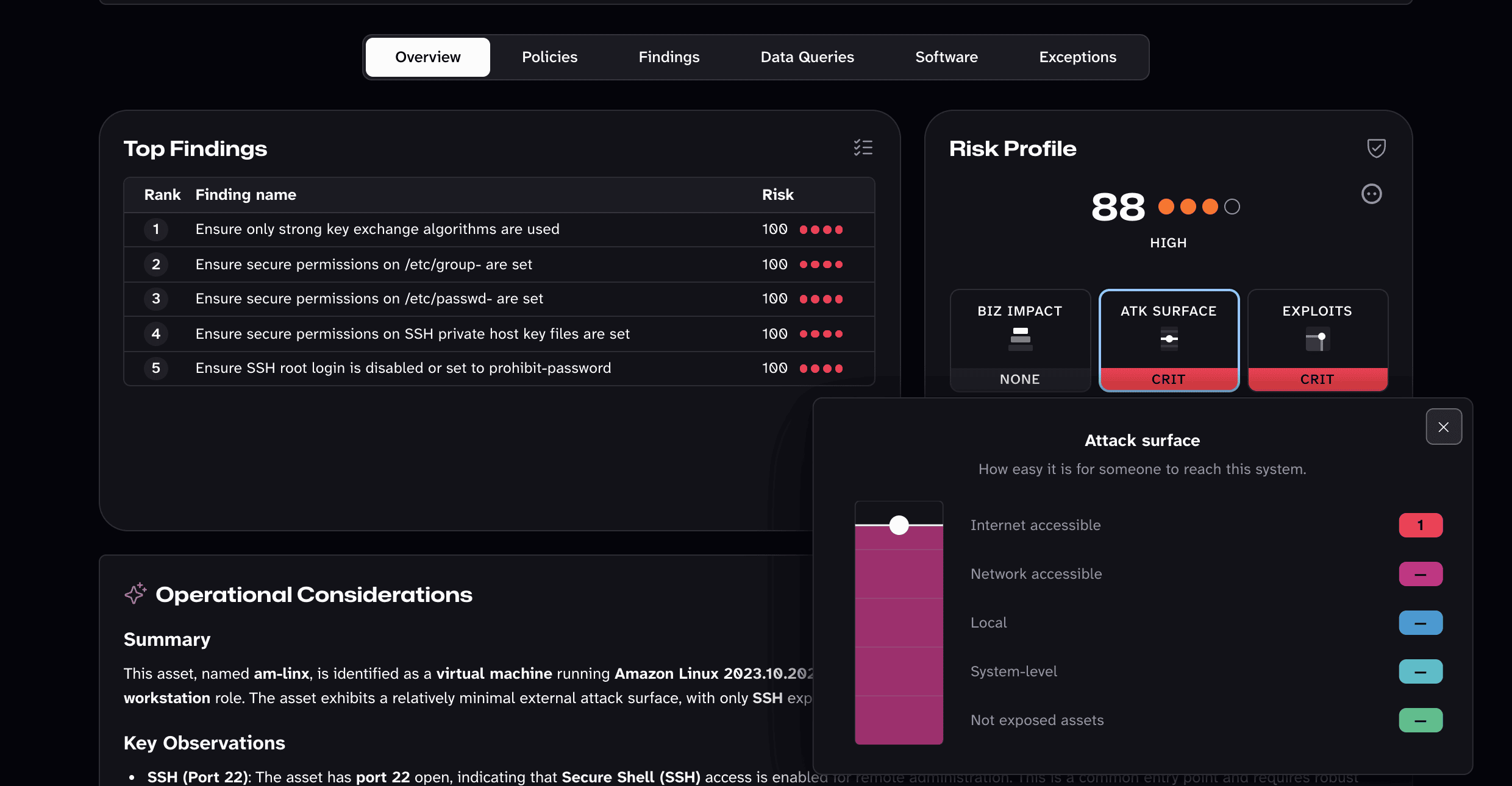
Task: Open finding about /etc/passwd- permissions
Action: (x=499, y=299)
